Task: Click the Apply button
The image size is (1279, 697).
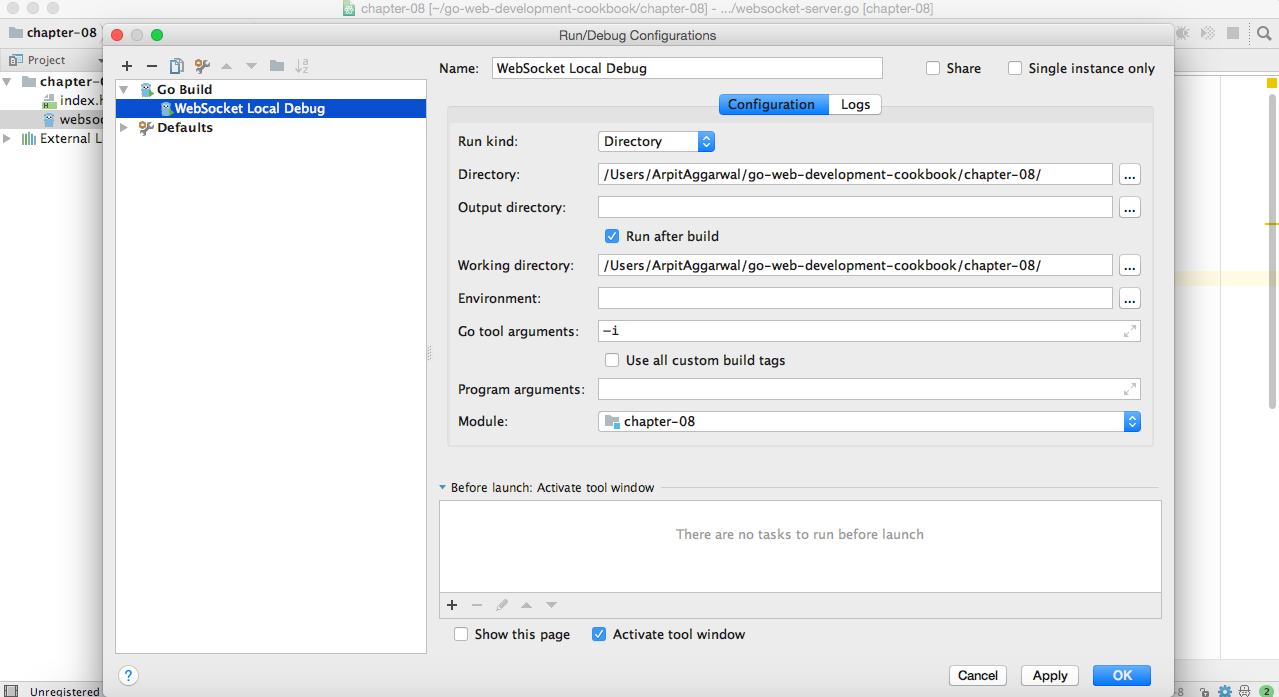Action: coord(1050,676)
